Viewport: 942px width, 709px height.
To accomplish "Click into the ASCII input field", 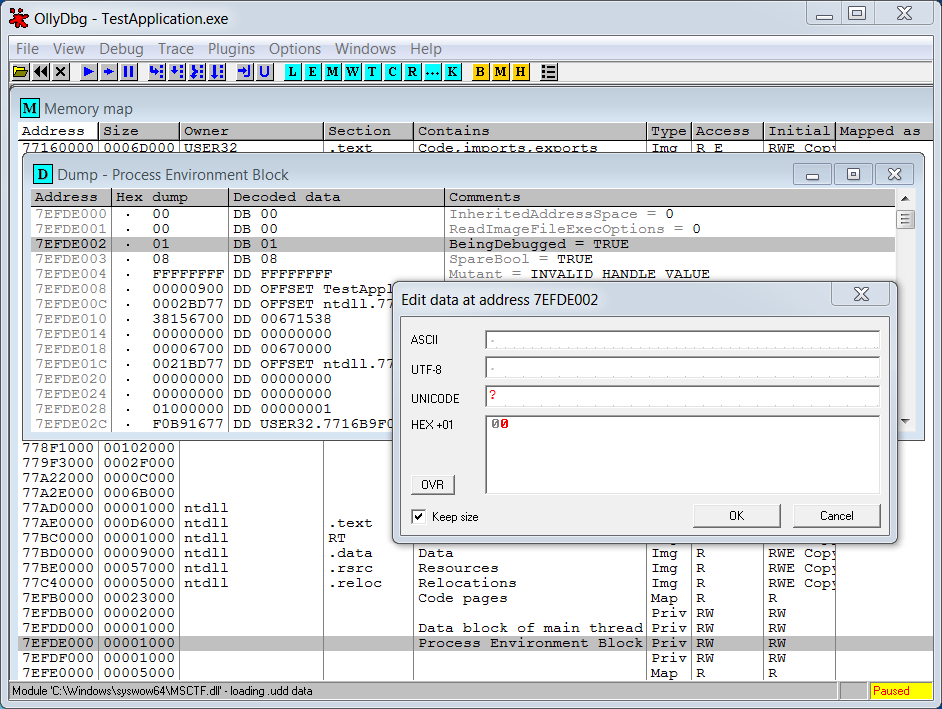I will 682,340.
